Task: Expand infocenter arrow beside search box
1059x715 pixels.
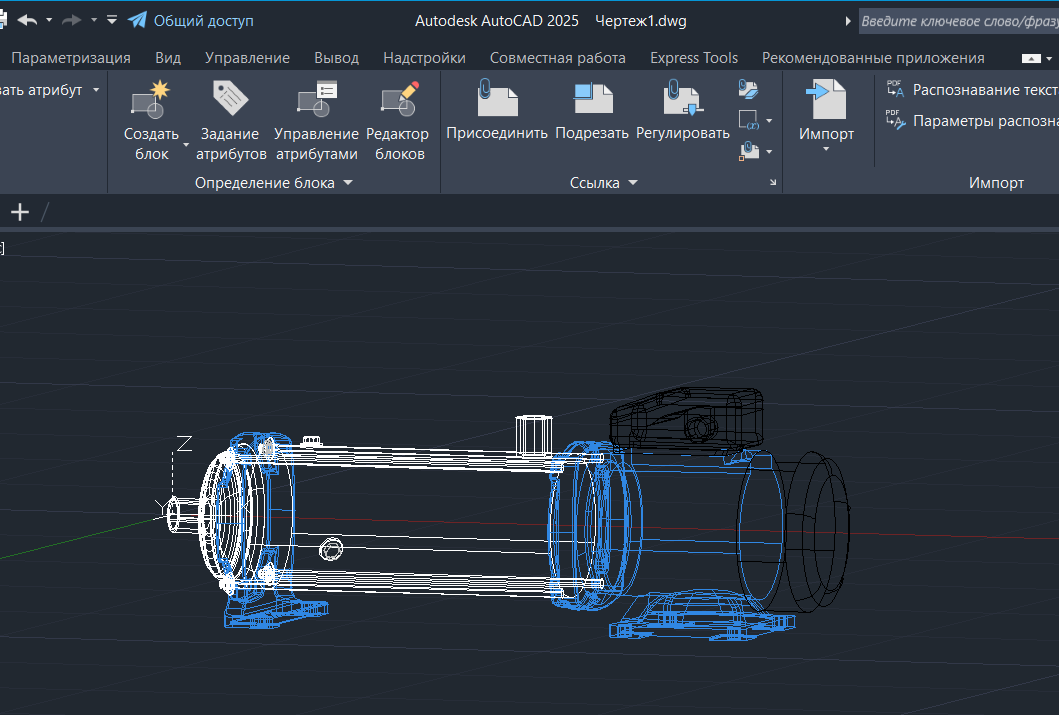Action: pos(848,21)
